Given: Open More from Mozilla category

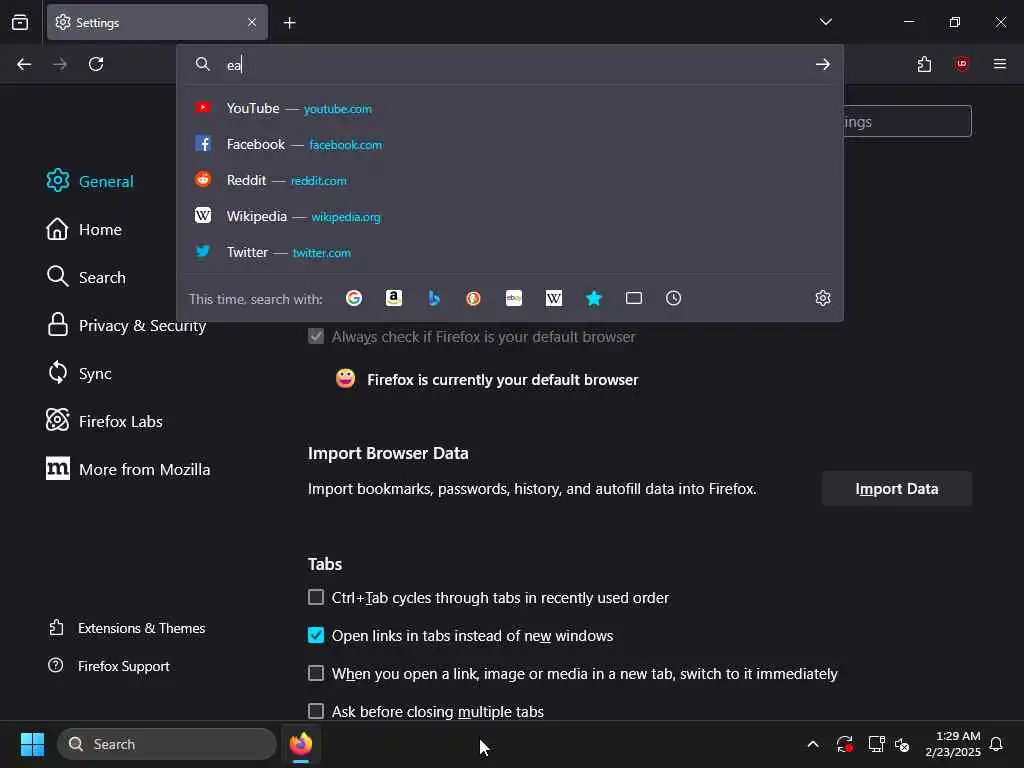Looking at the screenshot, I should click(128, 469).
